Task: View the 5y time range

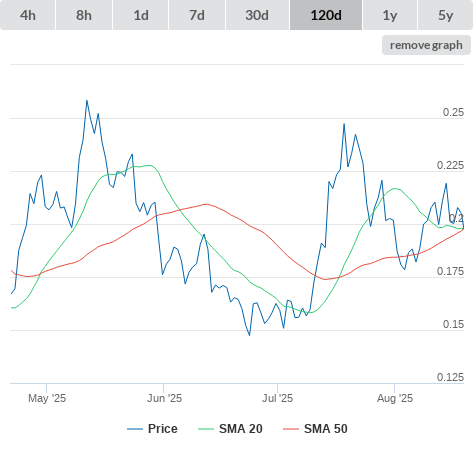Action: pos(445,15)
